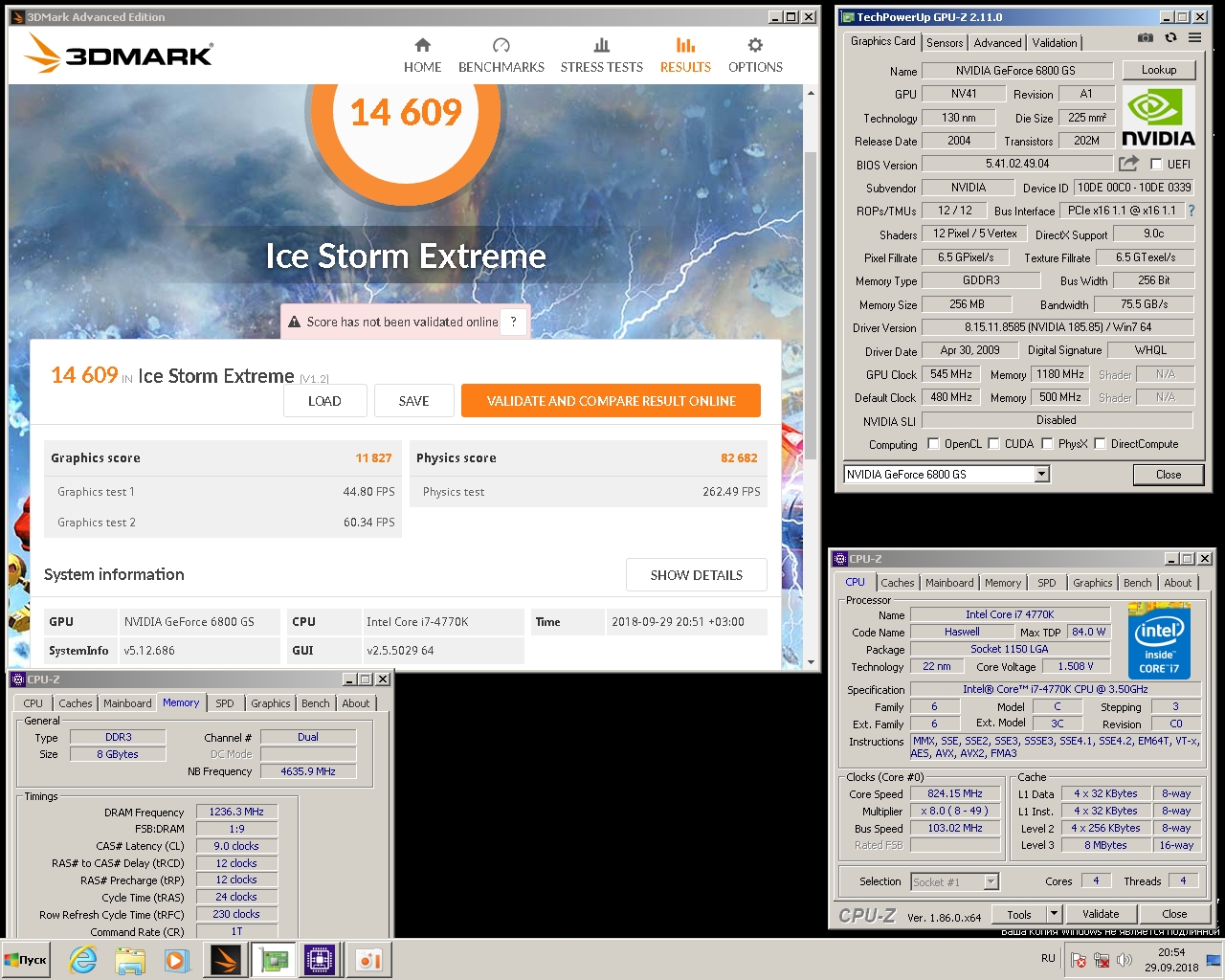This screenshot has width=1225, height=980.
Task: Expand the Tools dropdown arrow in CPU-Z
Action: (1054, 914)
